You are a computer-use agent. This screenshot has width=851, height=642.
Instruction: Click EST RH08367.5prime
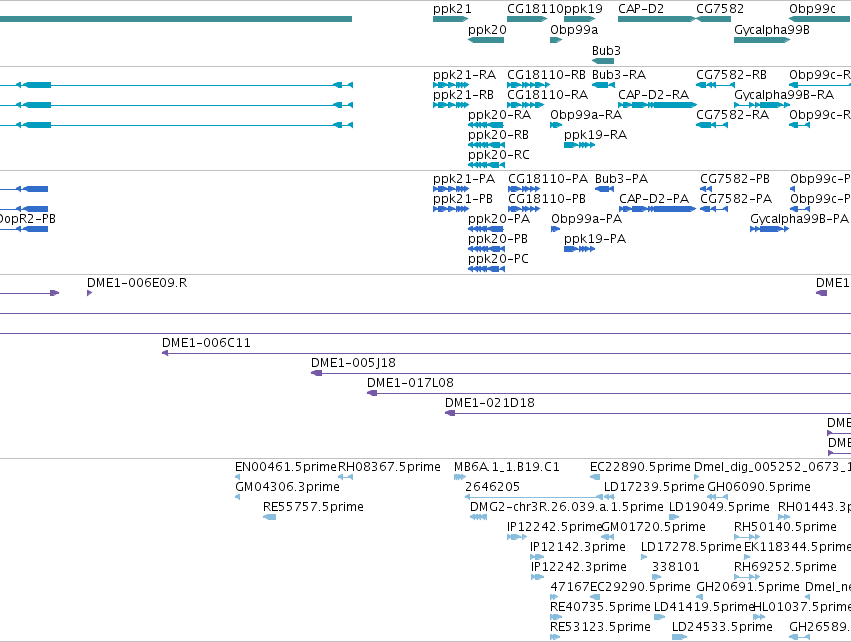[345, 477]
